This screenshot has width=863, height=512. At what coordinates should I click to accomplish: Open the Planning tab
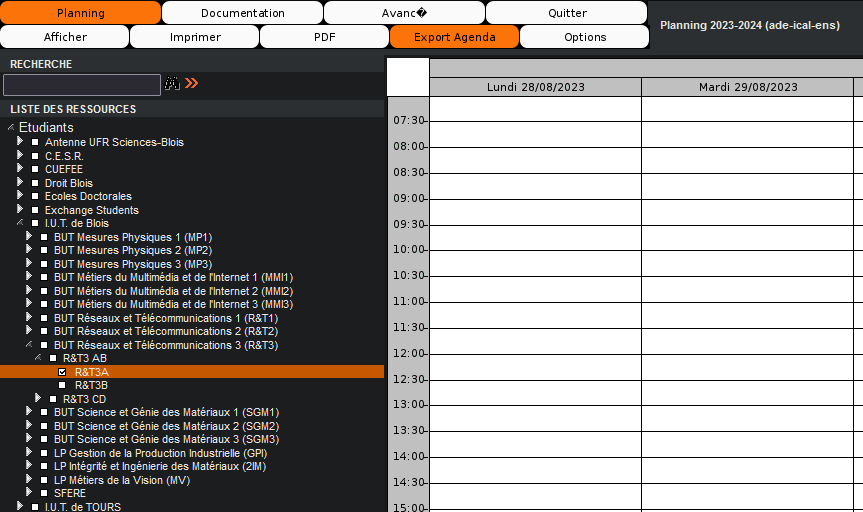pos(80,13)
